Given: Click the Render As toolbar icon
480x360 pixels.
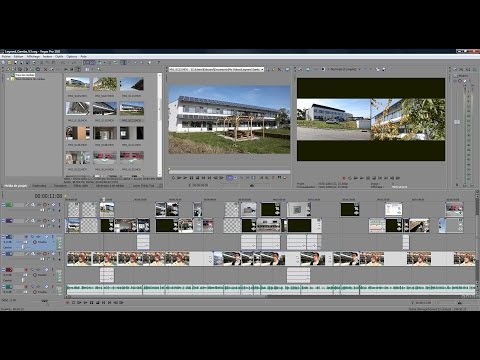Looking at the screenshot, I should (27, 62).
